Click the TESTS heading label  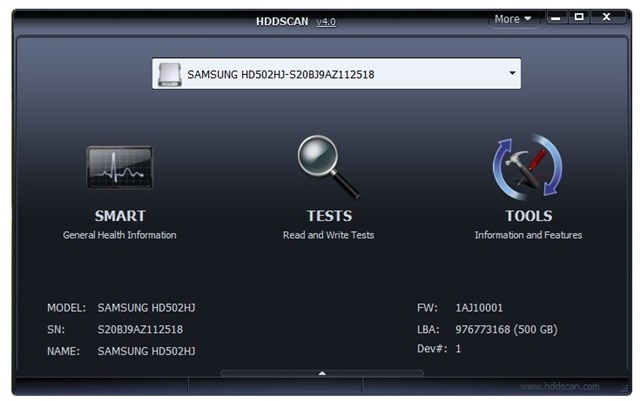coord(329,216)
